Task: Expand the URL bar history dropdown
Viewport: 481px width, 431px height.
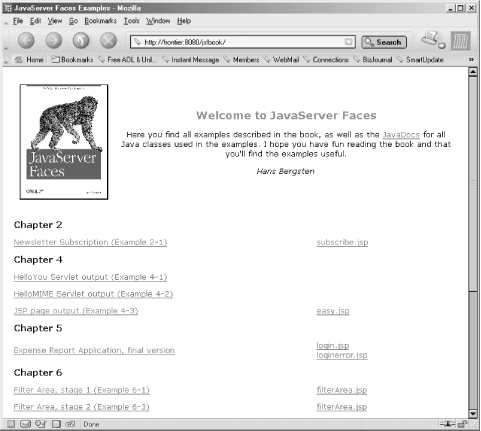Action: 349,42
